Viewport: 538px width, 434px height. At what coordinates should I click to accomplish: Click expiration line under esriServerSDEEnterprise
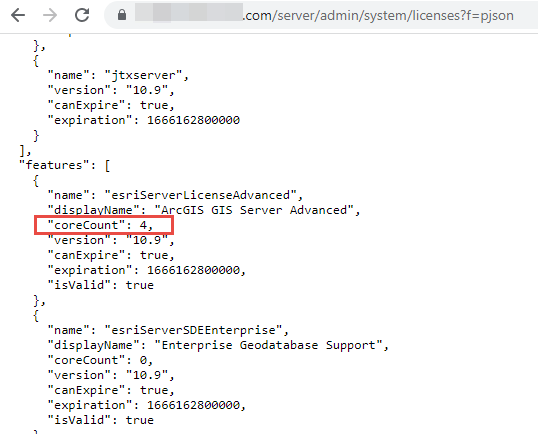click(147, 405)
